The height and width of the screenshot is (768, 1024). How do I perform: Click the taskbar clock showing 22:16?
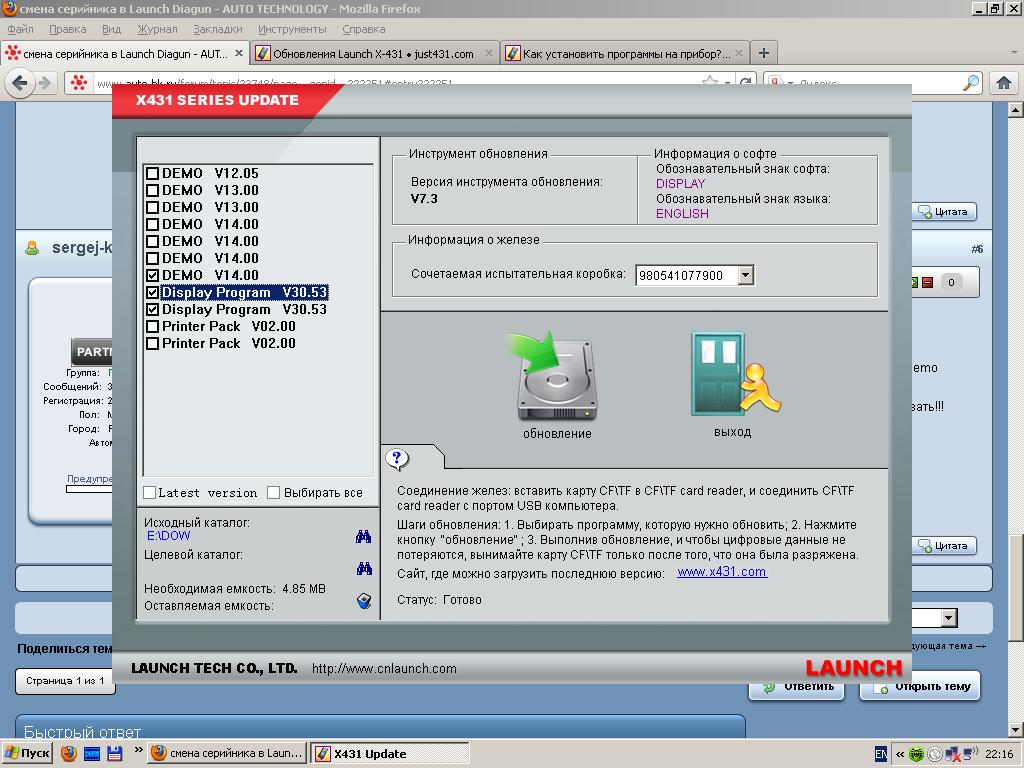click(x=999, y=754)
